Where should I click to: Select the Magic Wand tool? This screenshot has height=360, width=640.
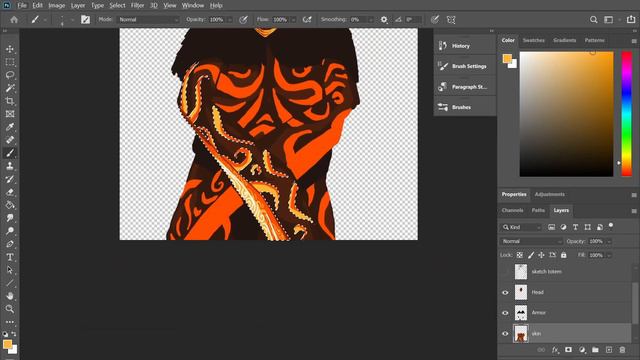pos(10,88)
